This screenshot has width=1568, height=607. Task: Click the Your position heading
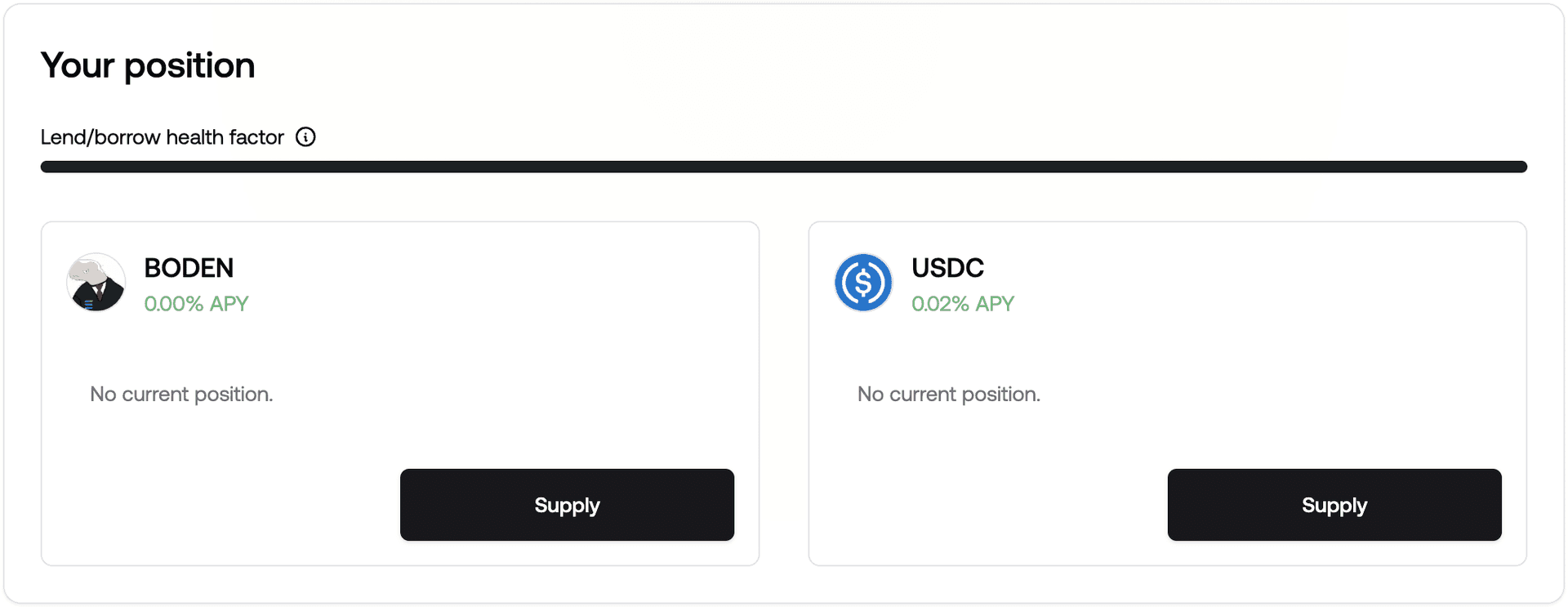coord(148,65)
